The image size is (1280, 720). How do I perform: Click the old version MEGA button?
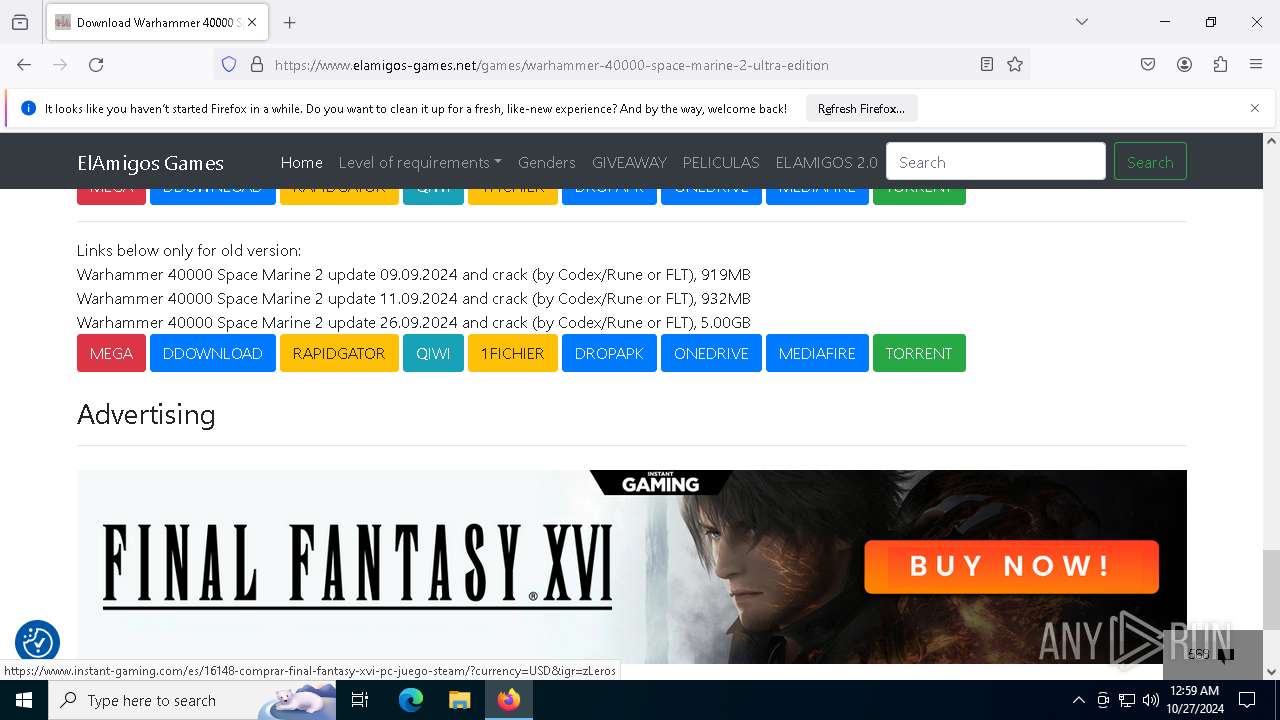point(111,353)
